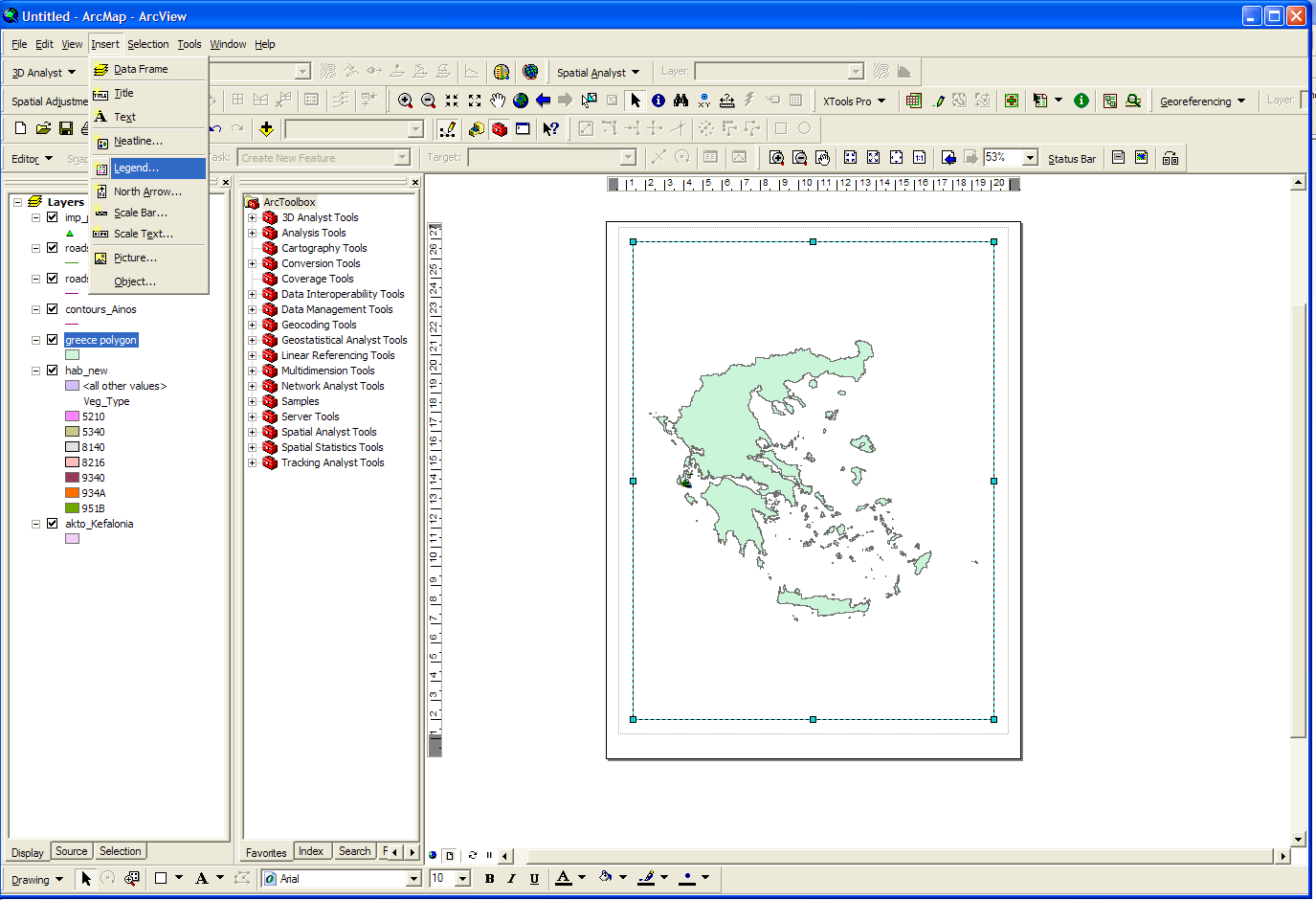Click greece polygon fill color swatch
The width and height of the screenshot is (1316, 900).
(x=72, y=355)
